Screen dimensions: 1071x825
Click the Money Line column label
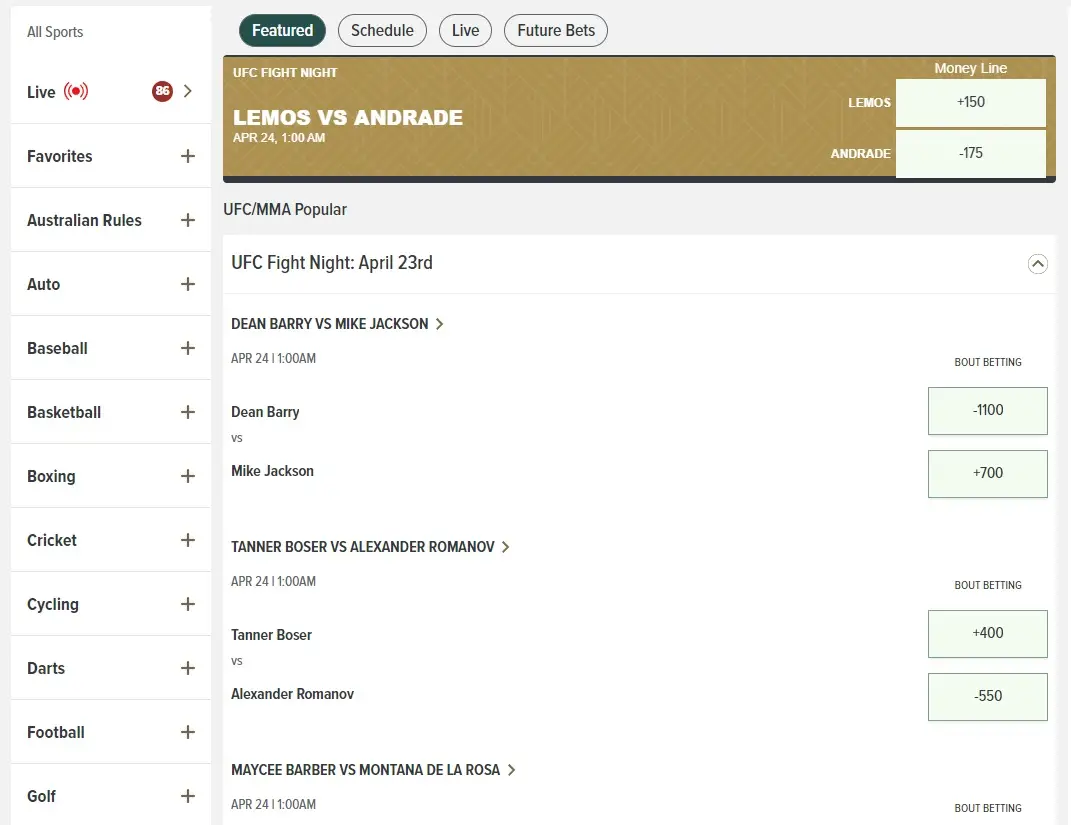[971, 68]
